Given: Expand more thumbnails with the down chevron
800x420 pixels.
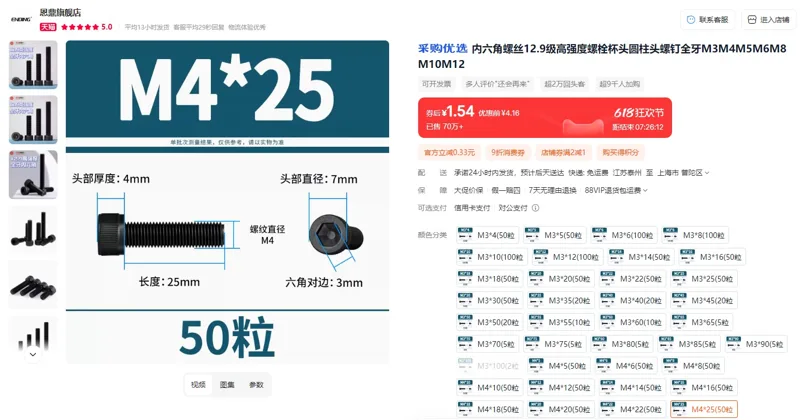Looking at the screenshot, I should point(33,354).
